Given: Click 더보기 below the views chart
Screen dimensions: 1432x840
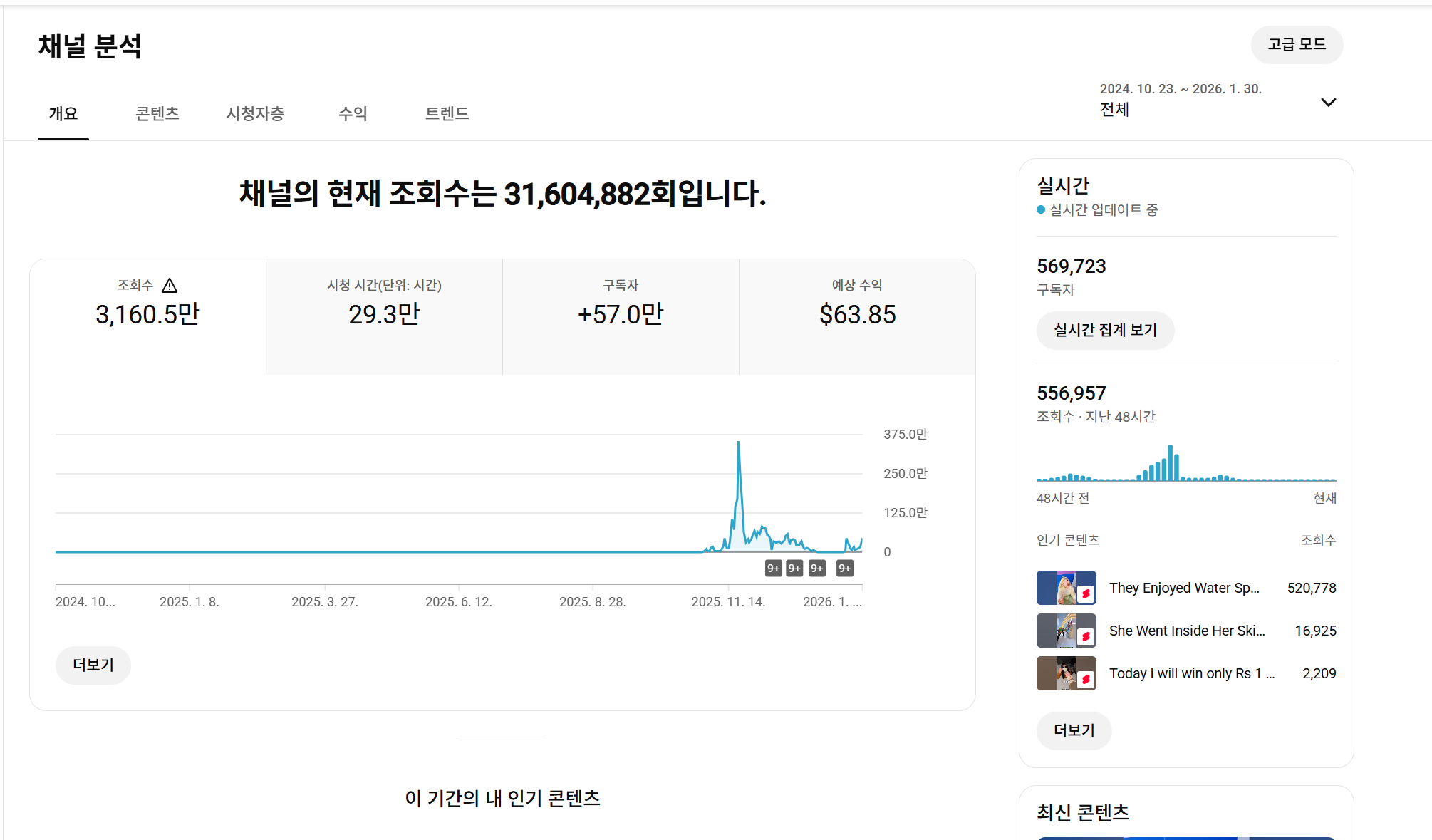Looking at the screenshot, I should click(x=93, y=665).
